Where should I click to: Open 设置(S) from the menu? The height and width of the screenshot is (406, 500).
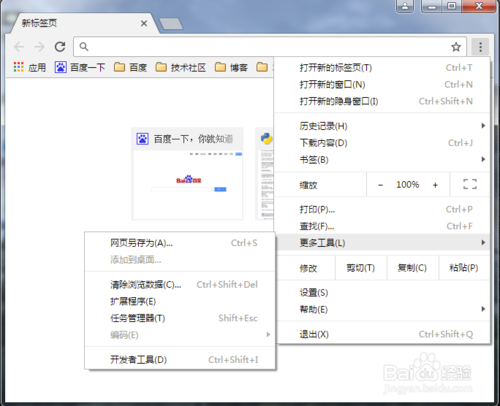pyautogui.click(x=382, y=293)
